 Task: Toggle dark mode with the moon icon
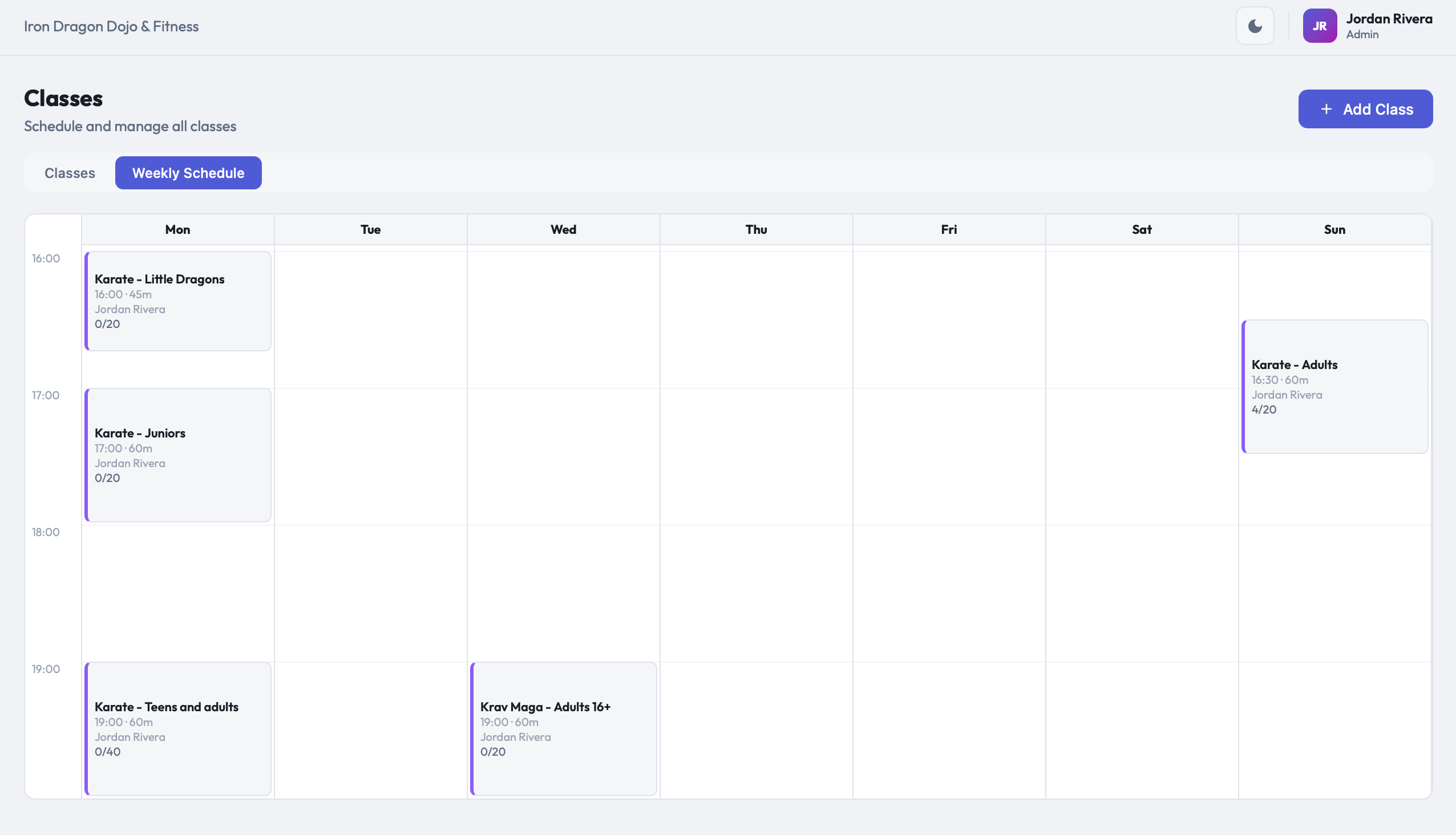tap(1254, 25)
